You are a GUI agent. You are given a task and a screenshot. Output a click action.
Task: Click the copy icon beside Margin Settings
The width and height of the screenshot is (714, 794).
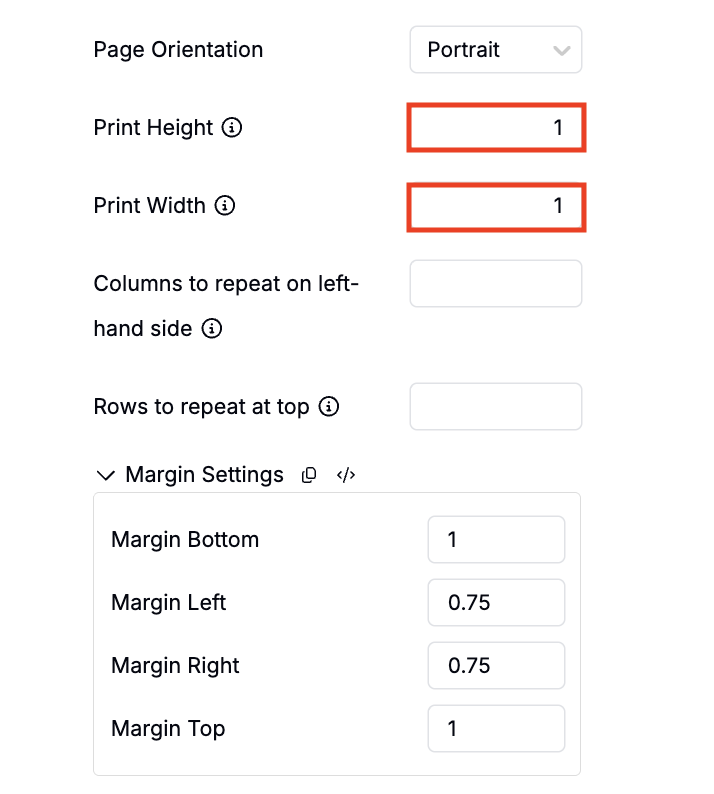pos(309,476)
